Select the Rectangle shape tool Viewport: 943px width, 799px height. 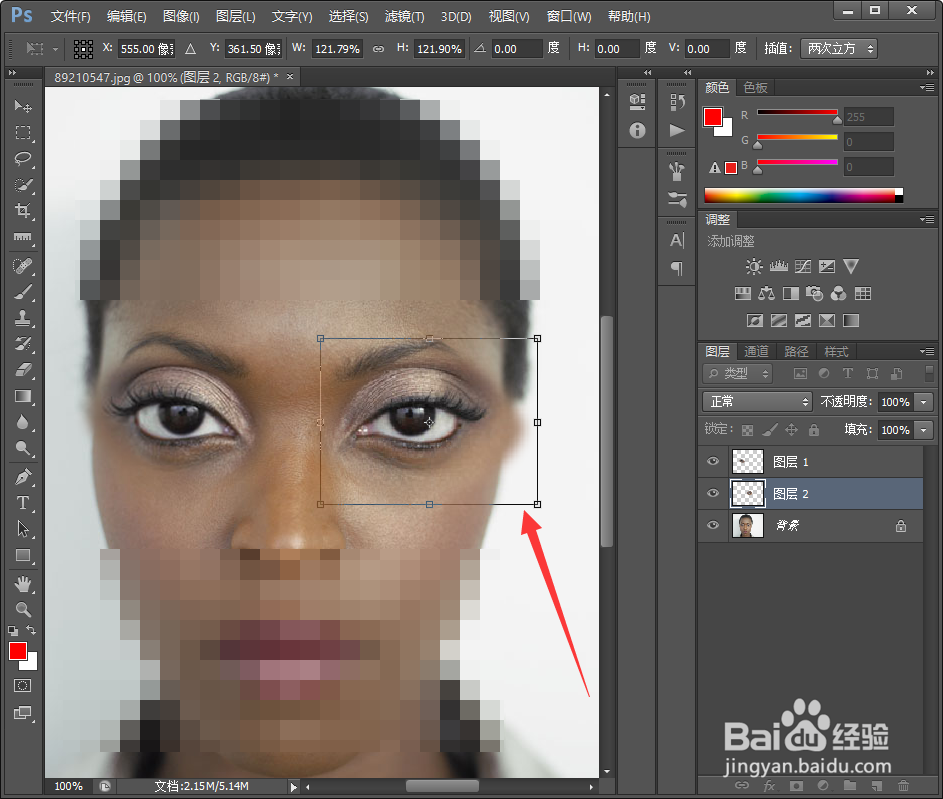coord(23,556)
